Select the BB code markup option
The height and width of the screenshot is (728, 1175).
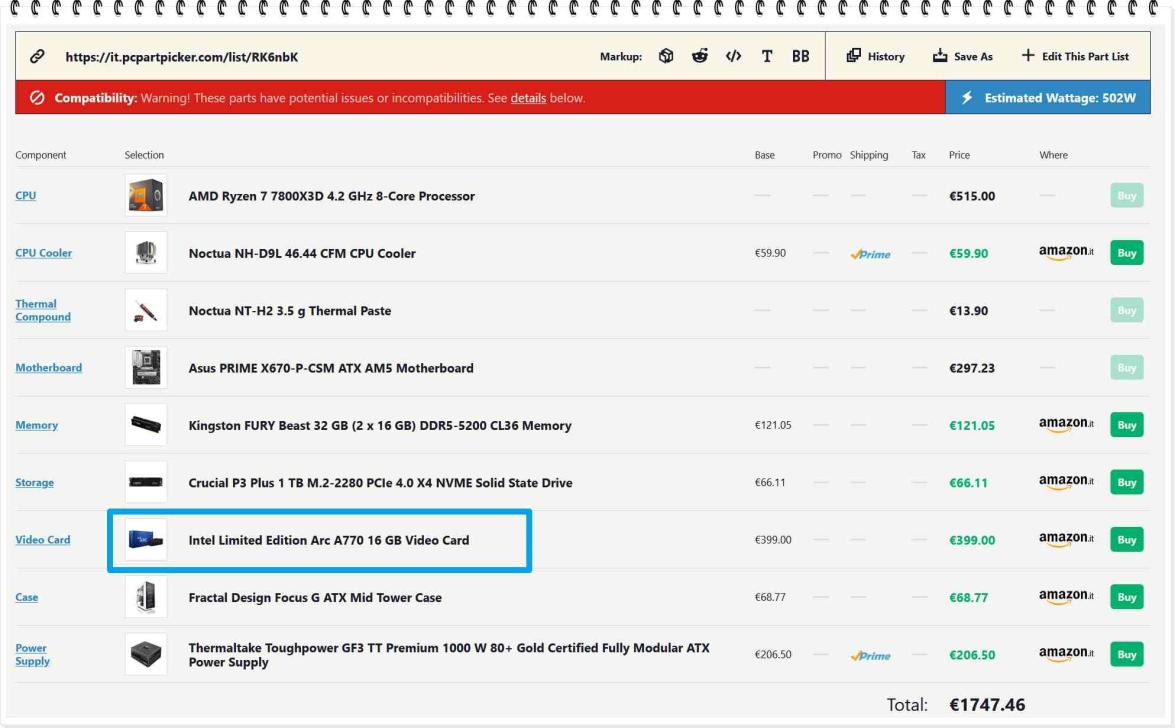coord(800,56)
